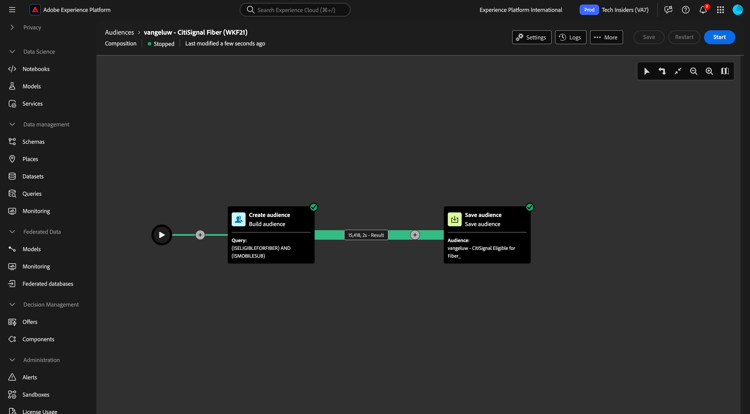
Task: Open Federated databases
Action: (x=48, y=283)
